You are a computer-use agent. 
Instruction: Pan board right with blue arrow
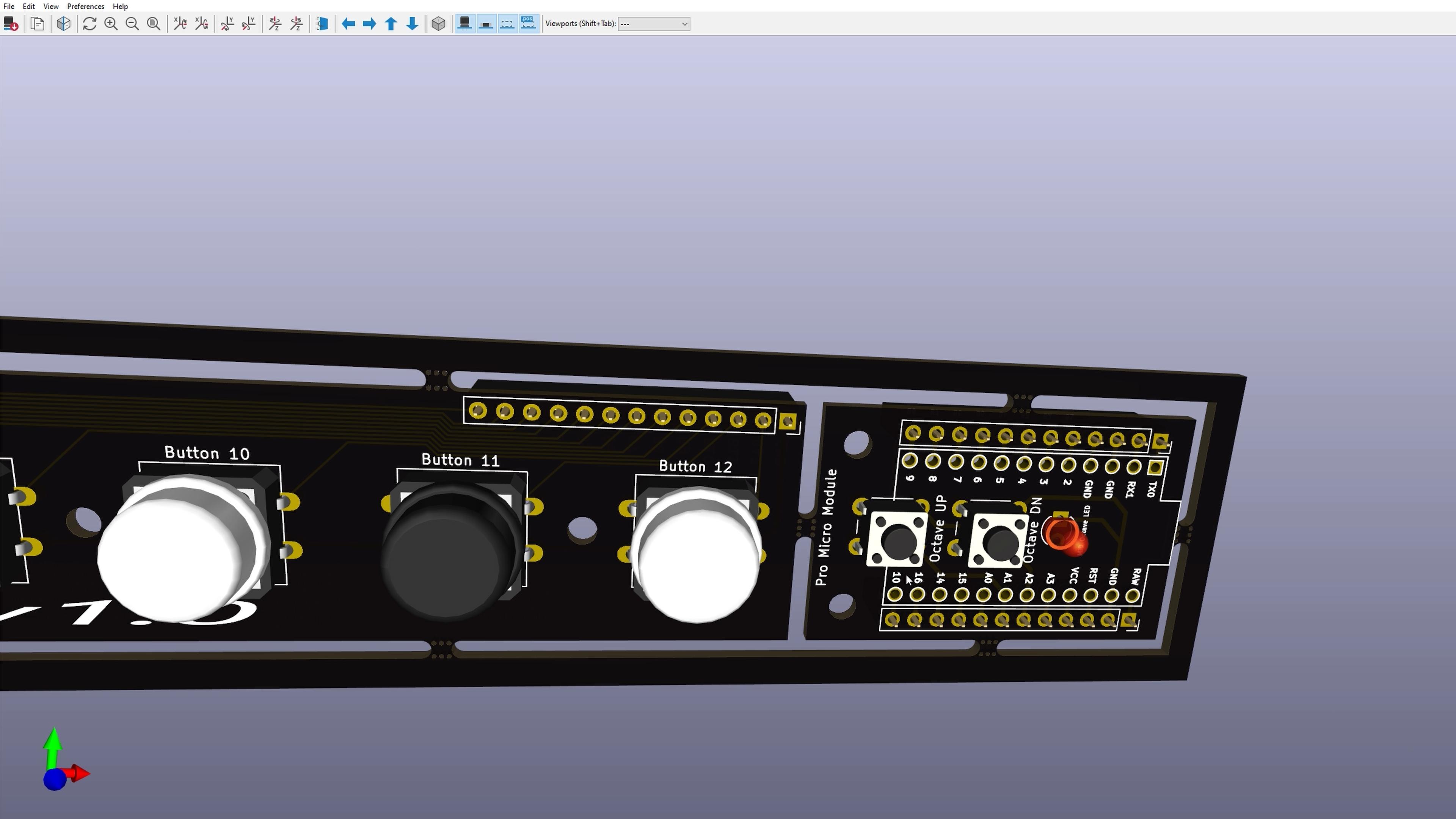click(370, 24)
